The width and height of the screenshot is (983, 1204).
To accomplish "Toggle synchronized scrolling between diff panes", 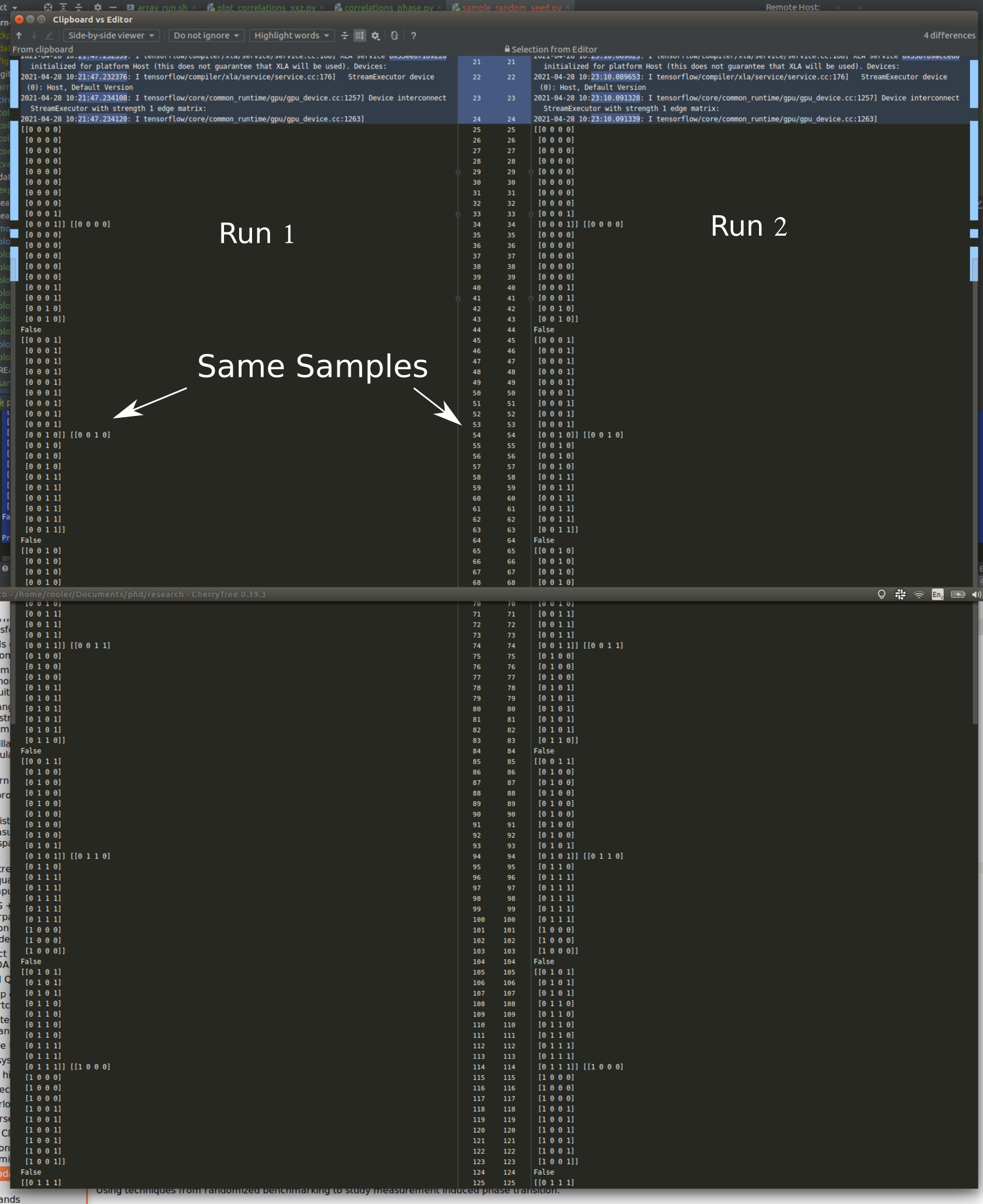I will pyautogui.click(x=358, y=35).
